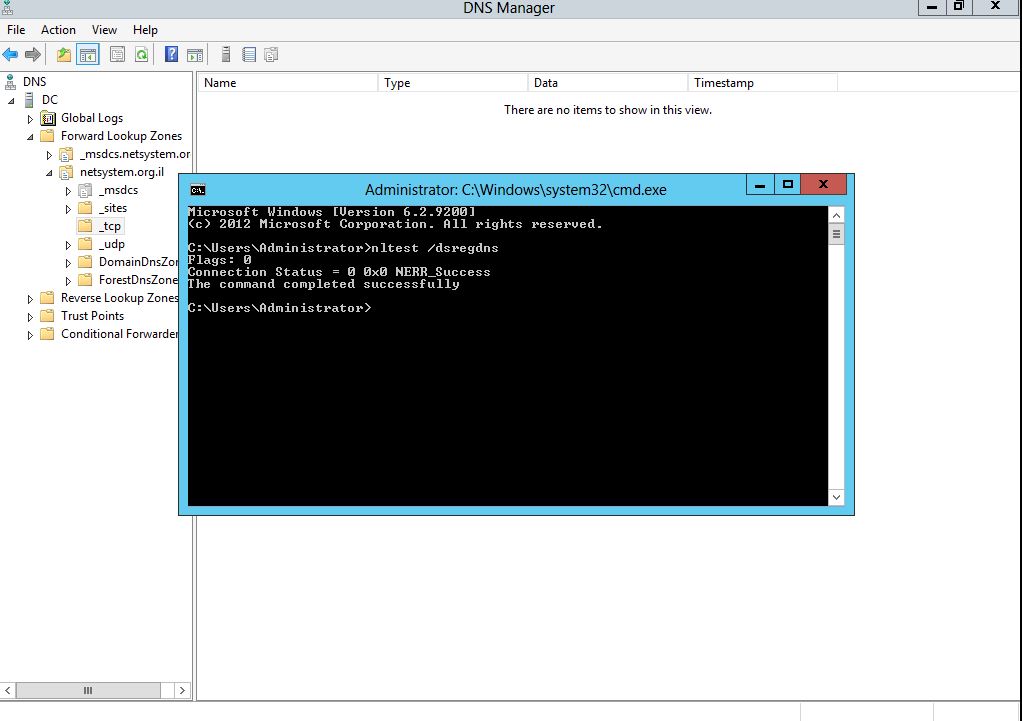
Task: Click tree pane scroll right arrow
Action: click(182, 690)
